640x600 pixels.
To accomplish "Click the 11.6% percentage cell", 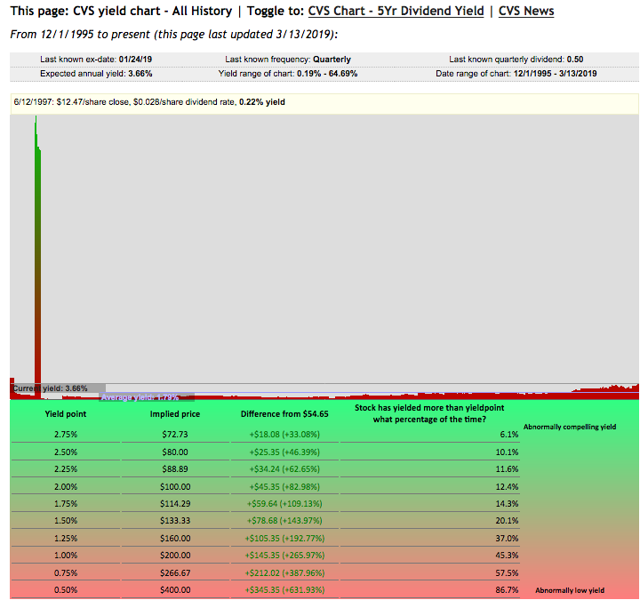I will click(x=507, y=469).
